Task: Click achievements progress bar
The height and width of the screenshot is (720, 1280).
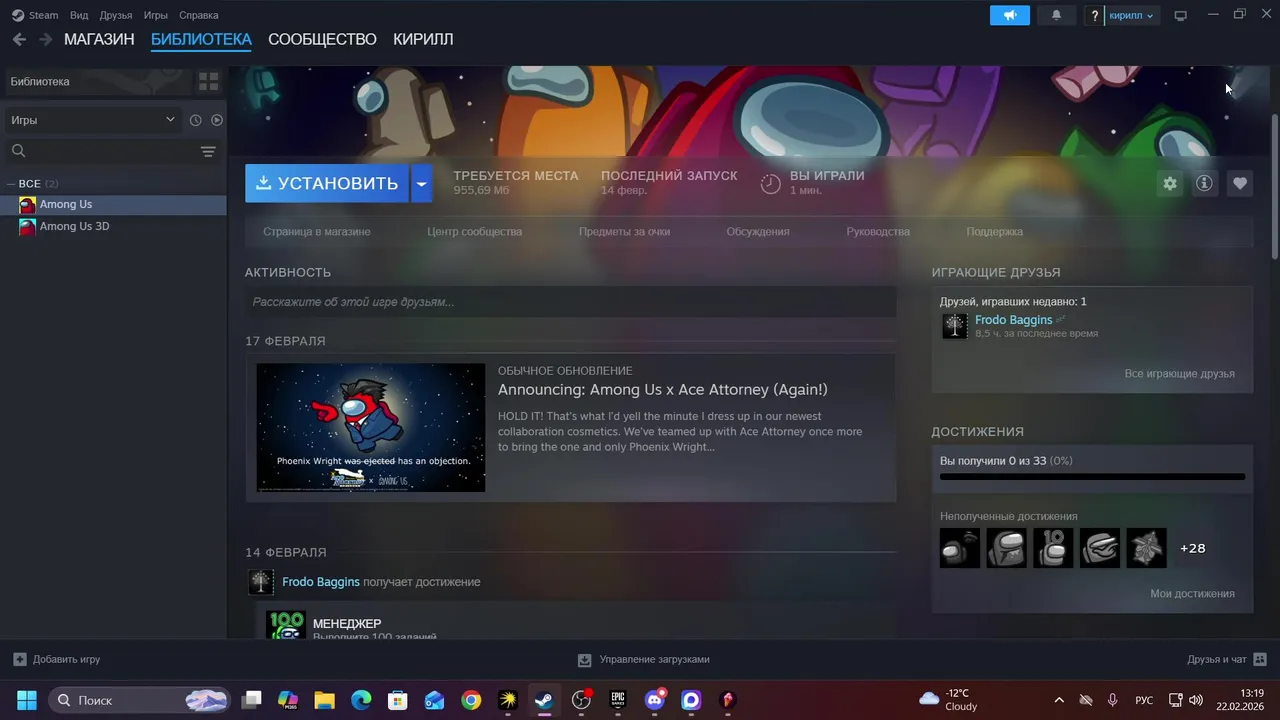Action: tap(1092, 477)
